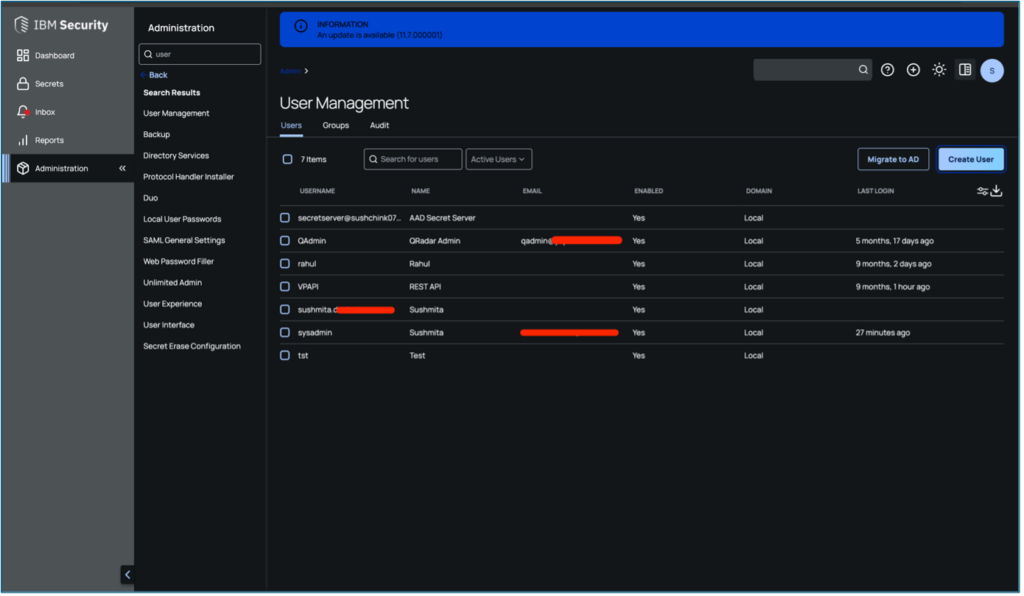Image resolution: width=1024 pixels, height=596 pixels.
Task: Tick the checkbox next to rahul
Action: (x=285, y=264)
